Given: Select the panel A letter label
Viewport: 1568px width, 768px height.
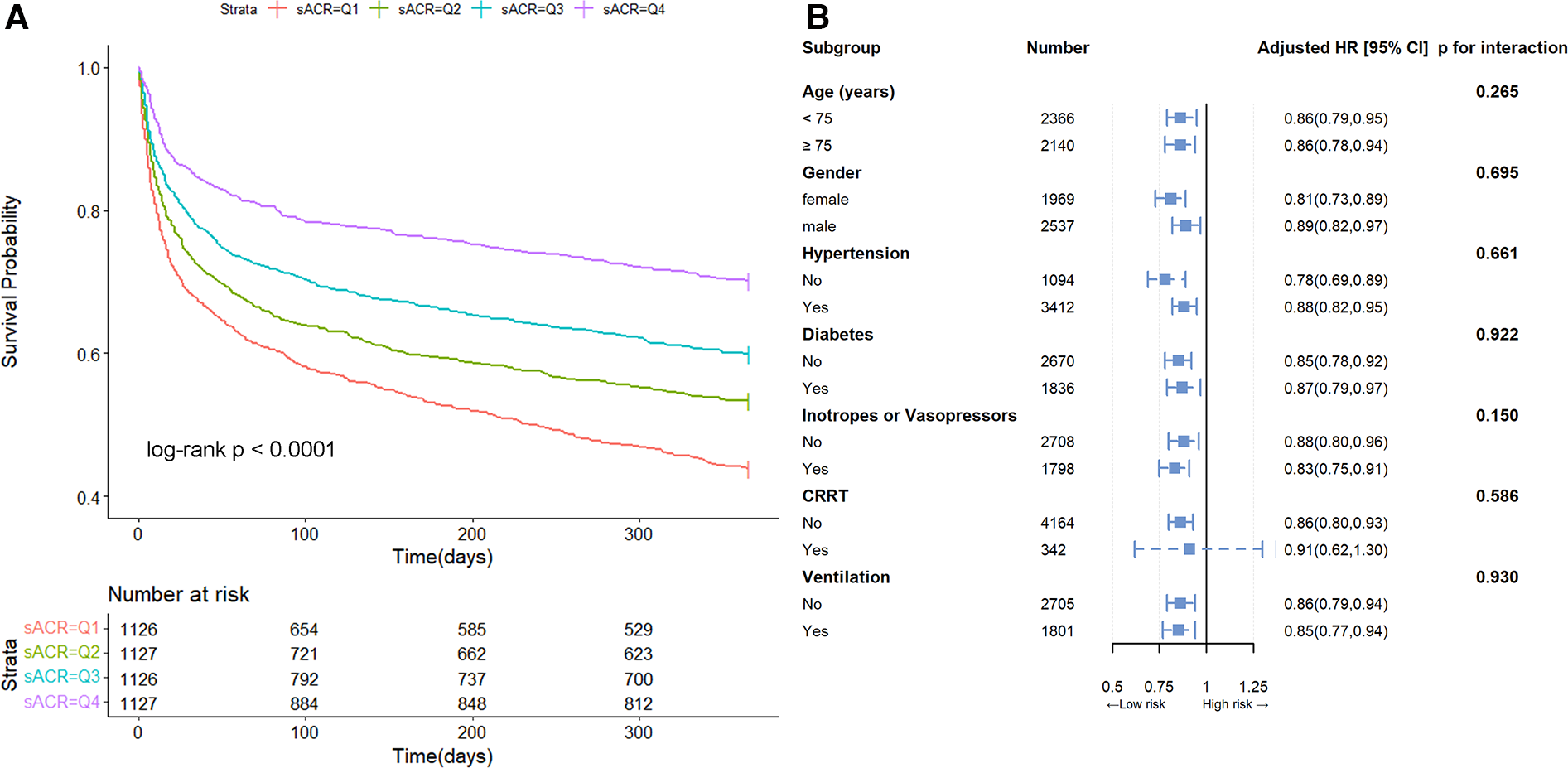Looking at the screenshot, I should [17, 17].
